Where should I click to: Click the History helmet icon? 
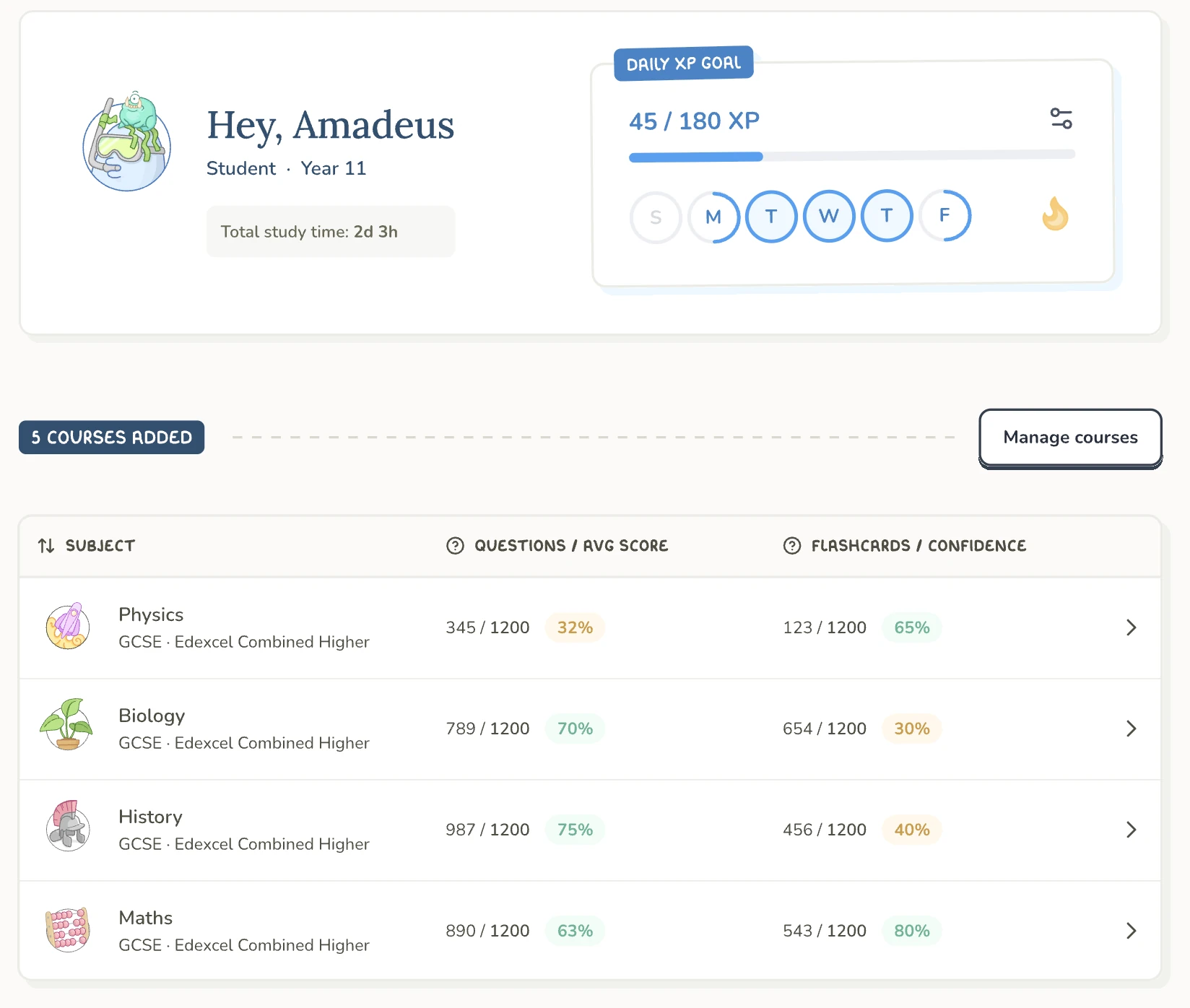(68, 826)
